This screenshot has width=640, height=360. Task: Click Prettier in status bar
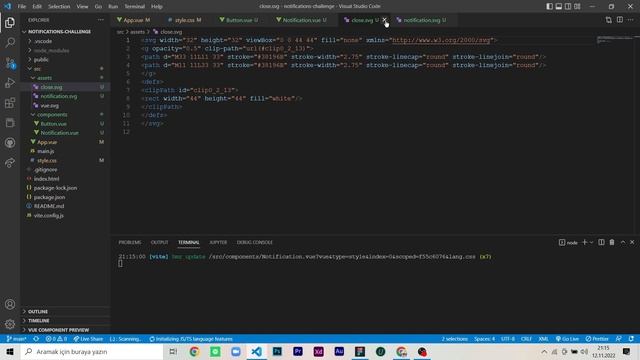click(x=597, y=339)
